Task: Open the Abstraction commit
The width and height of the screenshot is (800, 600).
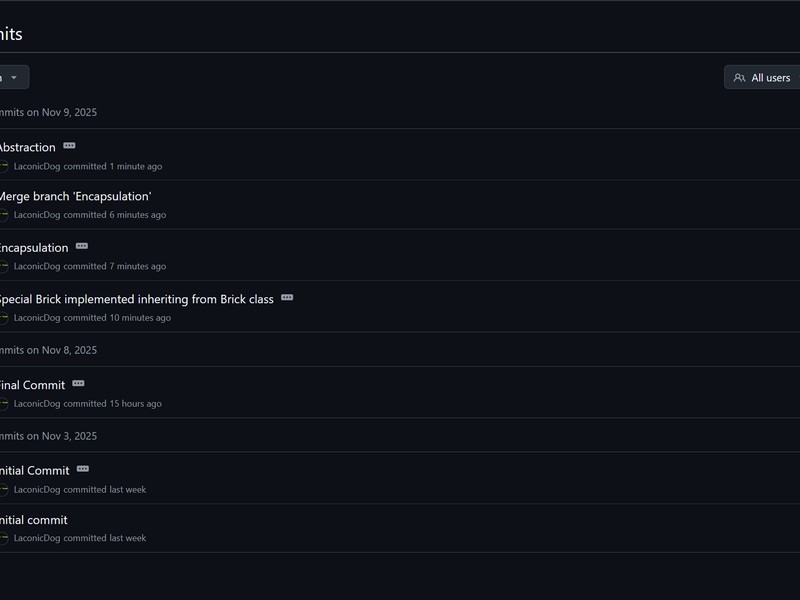Action: (27, 147)
